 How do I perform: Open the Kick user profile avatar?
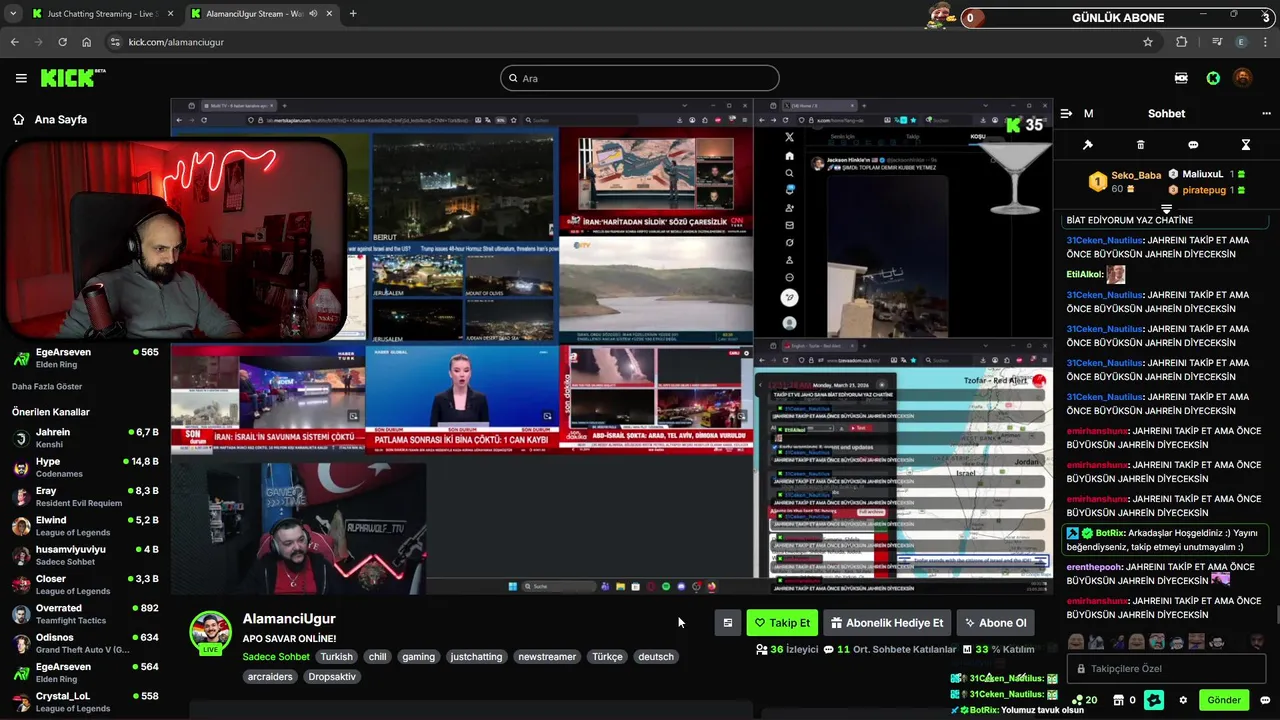[x=1242, y=78]
